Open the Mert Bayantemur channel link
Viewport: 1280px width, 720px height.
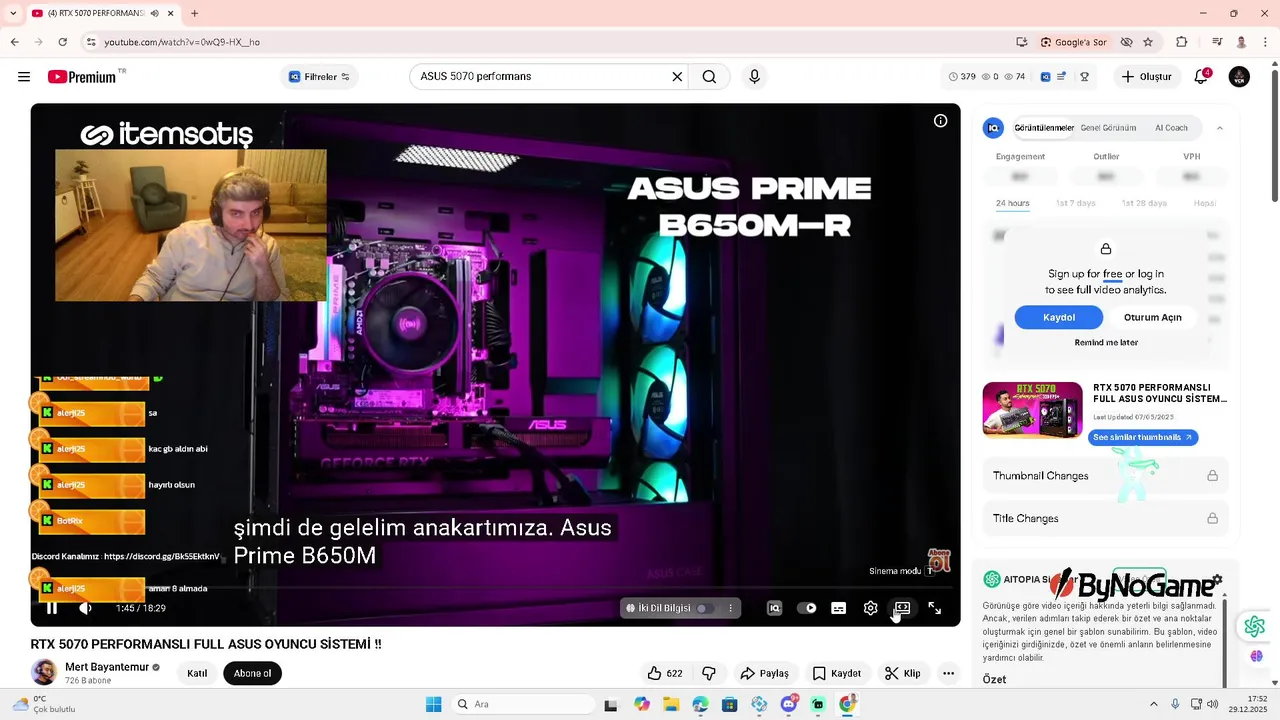pos(107,667)
